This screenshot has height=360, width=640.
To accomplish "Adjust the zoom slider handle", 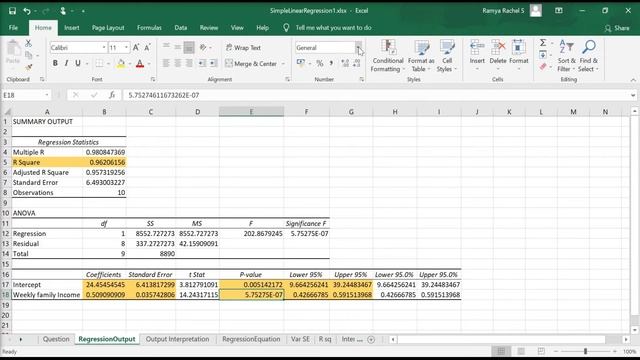I will 585,351.
